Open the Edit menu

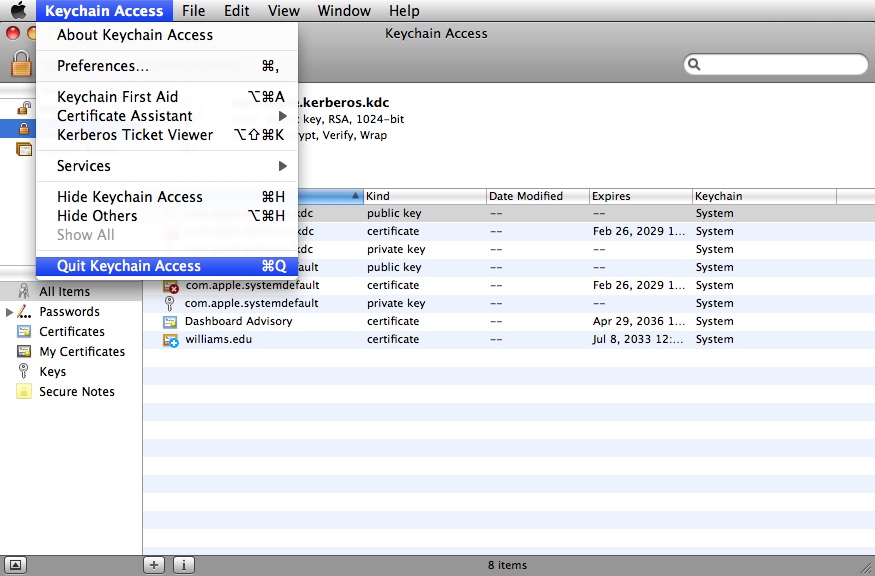click(x=237, y=11)
